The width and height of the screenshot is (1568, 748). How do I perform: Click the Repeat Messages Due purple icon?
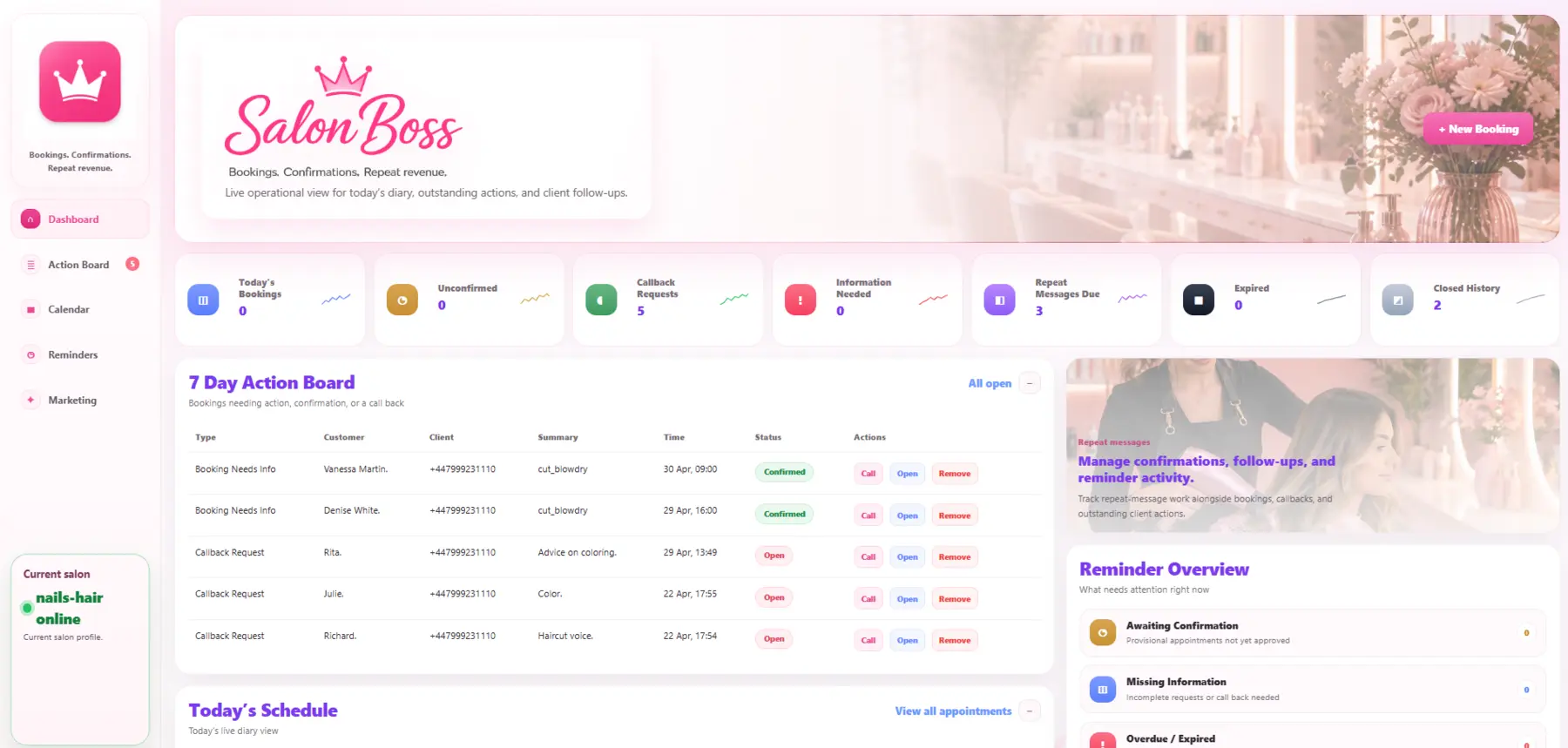click(1000, 300)
